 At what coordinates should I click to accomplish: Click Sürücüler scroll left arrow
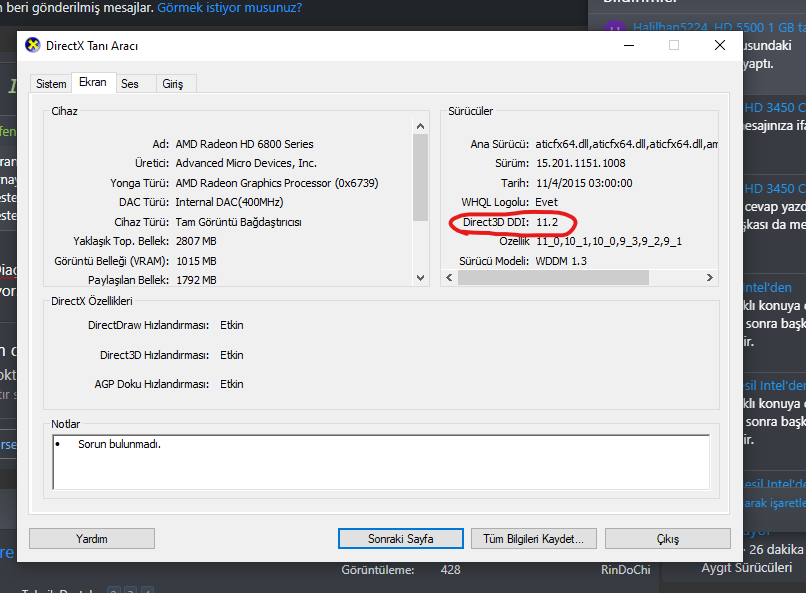[449, 277]
